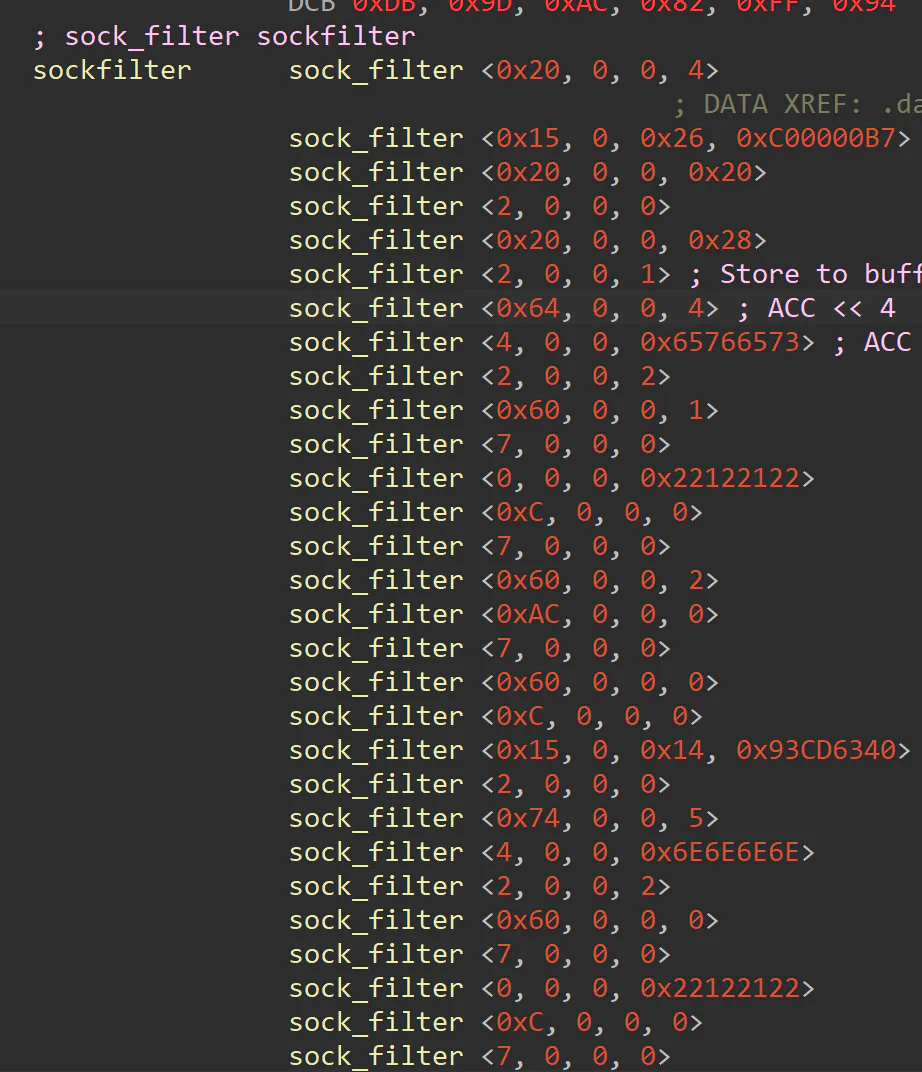This screenshot has width=922, height=1072.
Task: Click the 0x14 jump offset value
Action: coord(672,750)
